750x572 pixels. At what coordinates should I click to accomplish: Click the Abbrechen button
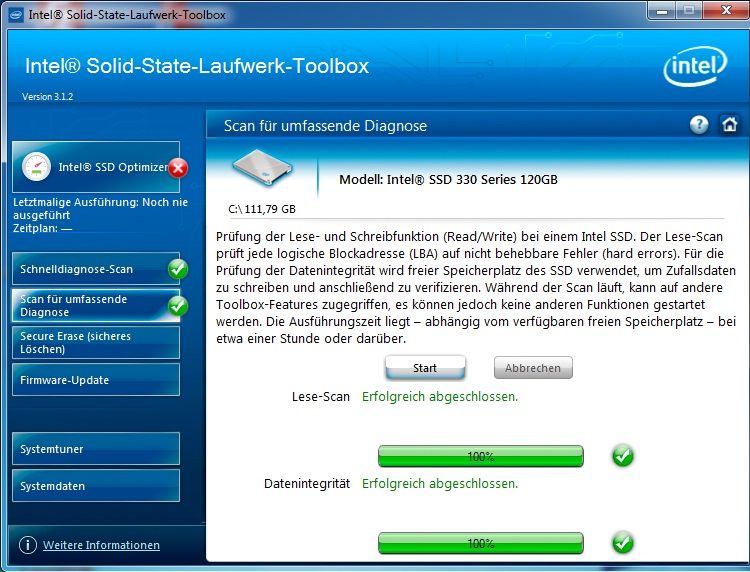click(533, 368)
